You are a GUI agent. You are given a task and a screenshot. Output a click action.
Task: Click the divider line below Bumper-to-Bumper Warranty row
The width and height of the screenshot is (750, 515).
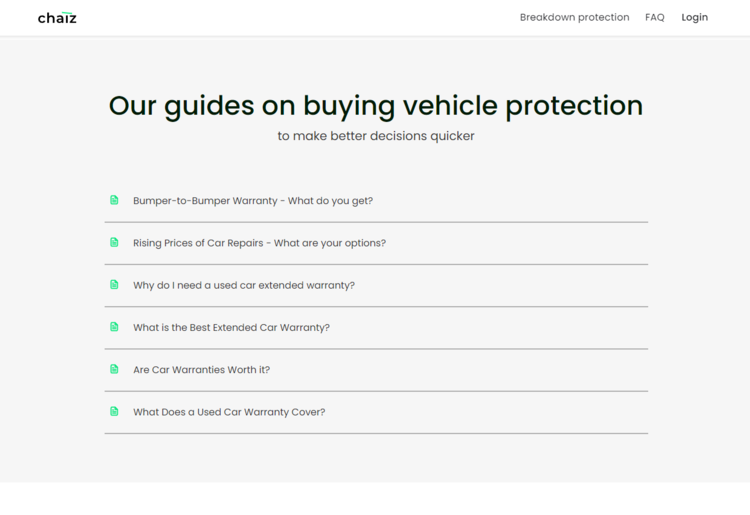(376, 222)
